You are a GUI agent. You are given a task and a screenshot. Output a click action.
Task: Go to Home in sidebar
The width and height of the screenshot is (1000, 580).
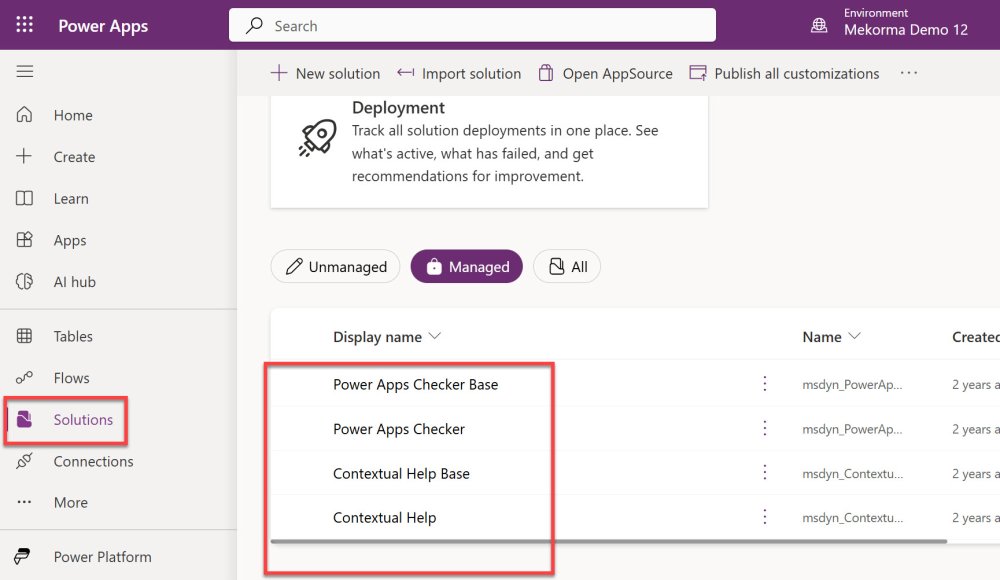(72, 115)
